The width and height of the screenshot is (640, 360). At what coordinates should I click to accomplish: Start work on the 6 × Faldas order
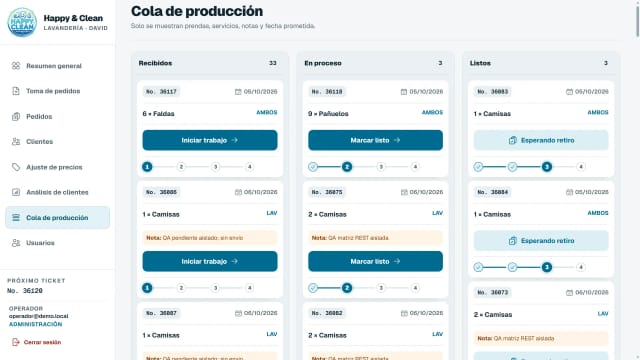pyautogui.click(x=210, y=140)
